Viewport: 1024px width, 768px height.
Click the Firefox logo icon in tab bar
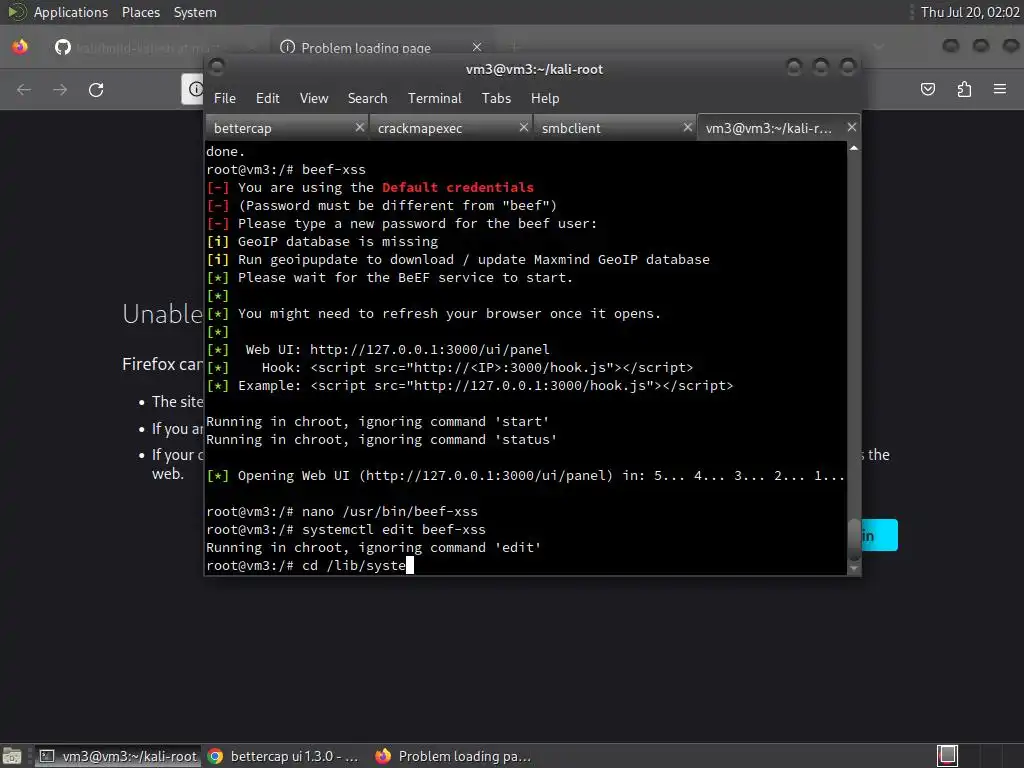[20, 47]
